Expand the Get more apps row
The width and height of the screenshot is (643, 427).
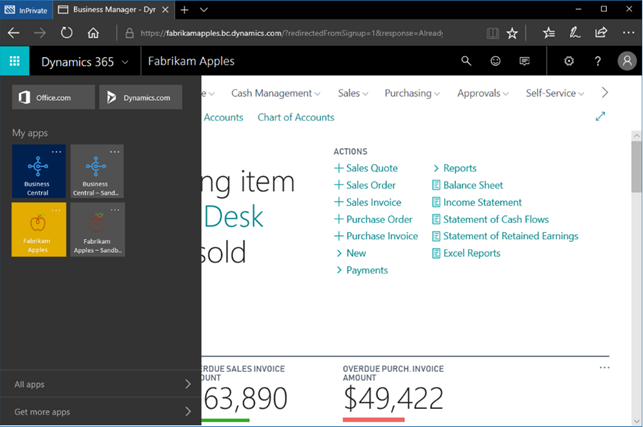click(100, 411)
